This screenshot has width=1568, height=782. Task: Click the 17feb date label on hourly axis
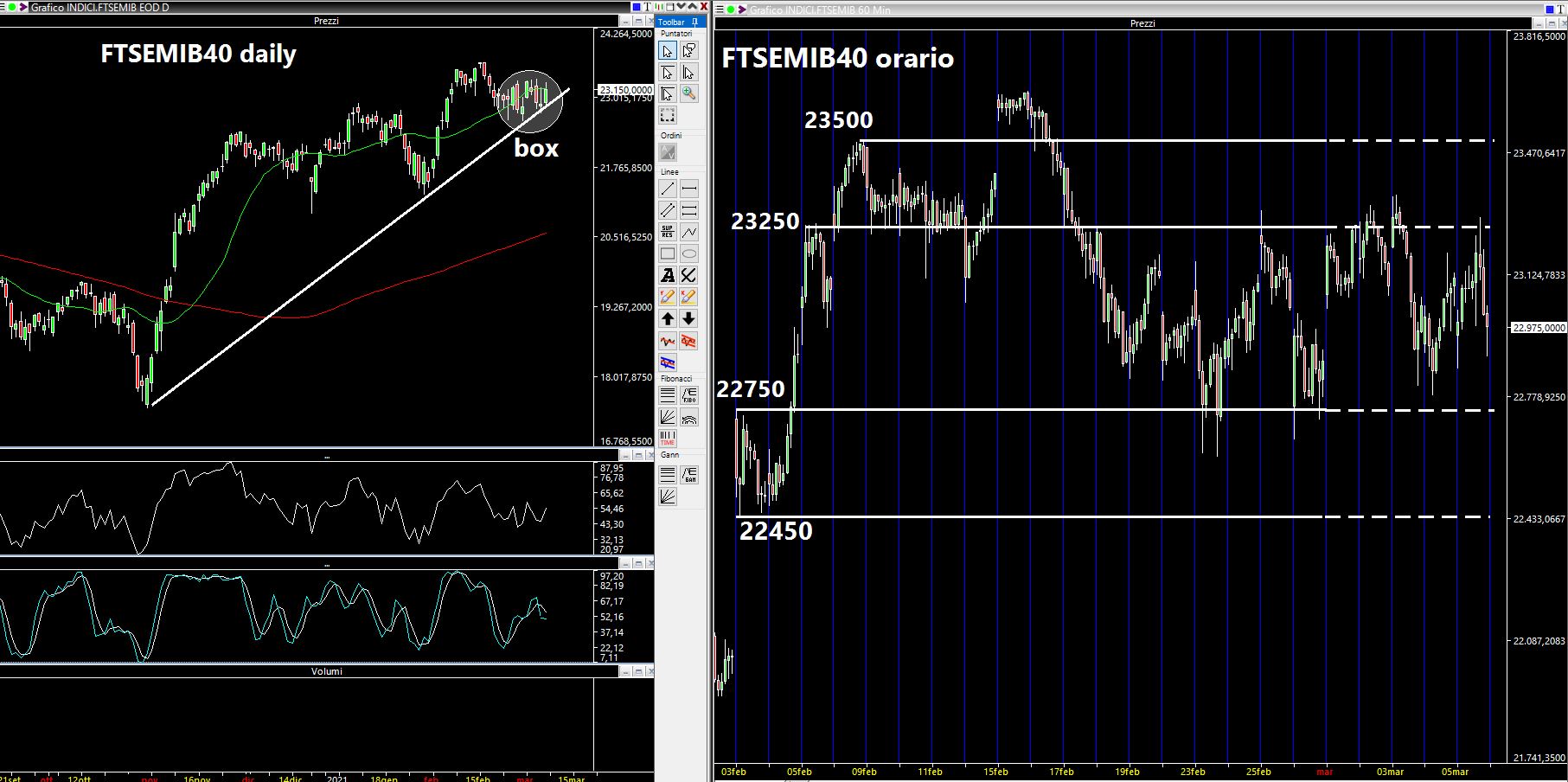pyautogui.click(x=1061, y=772)
